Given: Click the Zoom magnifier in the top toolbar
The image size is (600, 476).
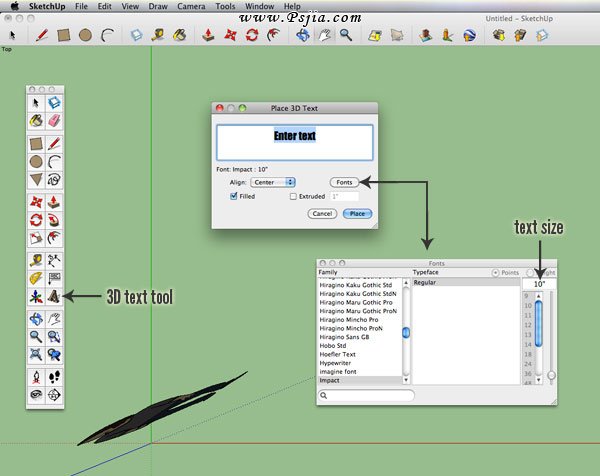Looking at the screenshot, I should coord(346,35).
